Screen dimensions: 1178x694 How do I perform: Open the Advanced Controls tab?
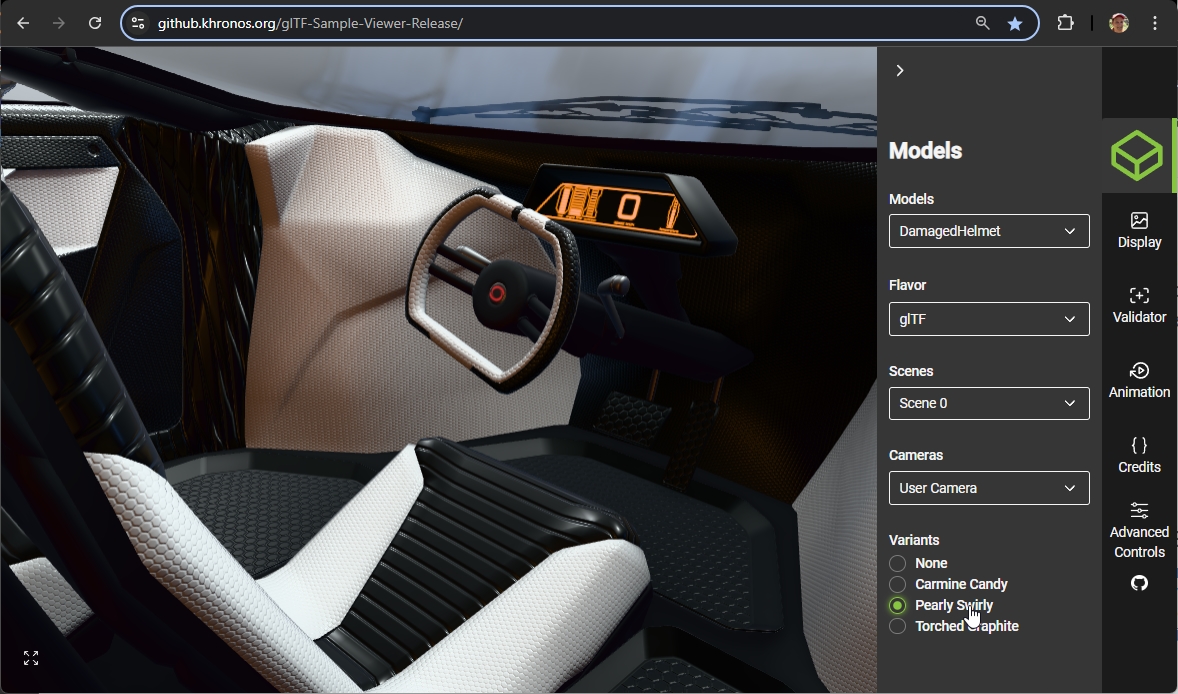pyautogui.click(x=1139, y=531)
